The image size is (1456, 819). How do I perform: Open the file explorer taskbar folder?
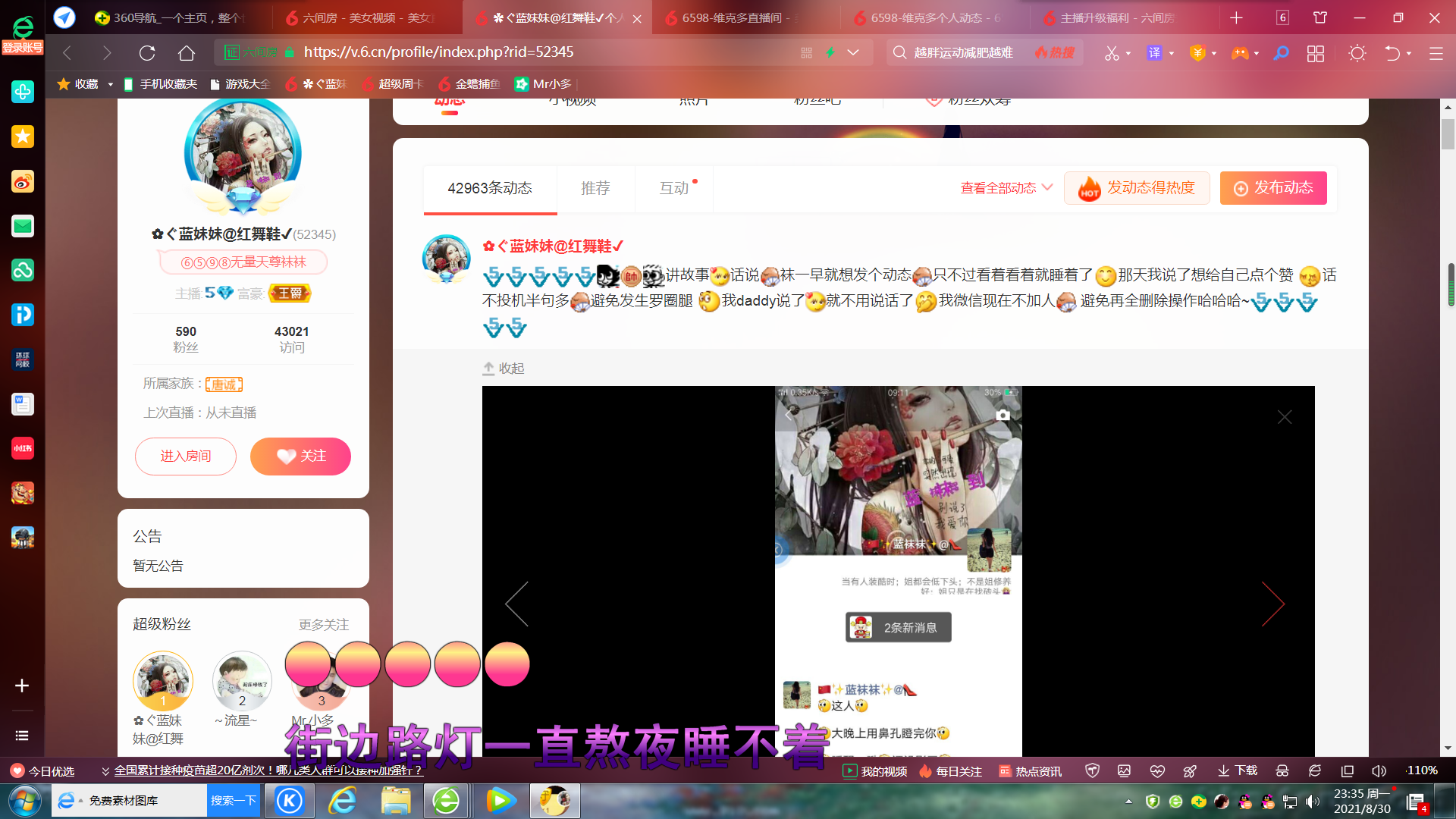(396, 801)
